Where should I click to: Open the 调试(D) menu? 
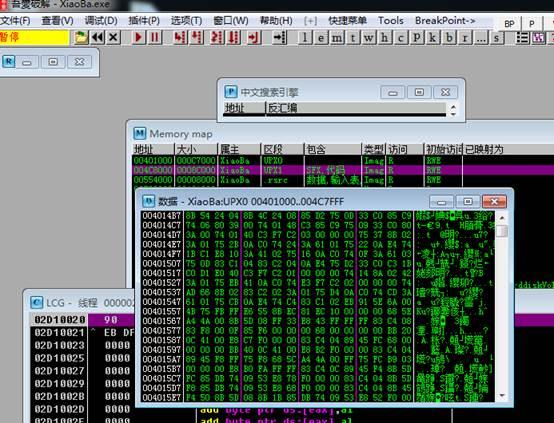101,21
